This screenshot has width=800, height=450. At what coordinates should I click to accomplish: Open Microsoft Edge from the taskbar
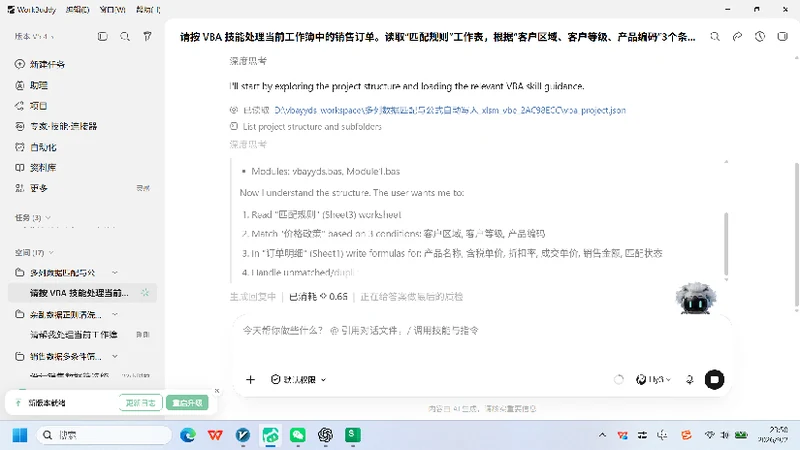(188, 435)
